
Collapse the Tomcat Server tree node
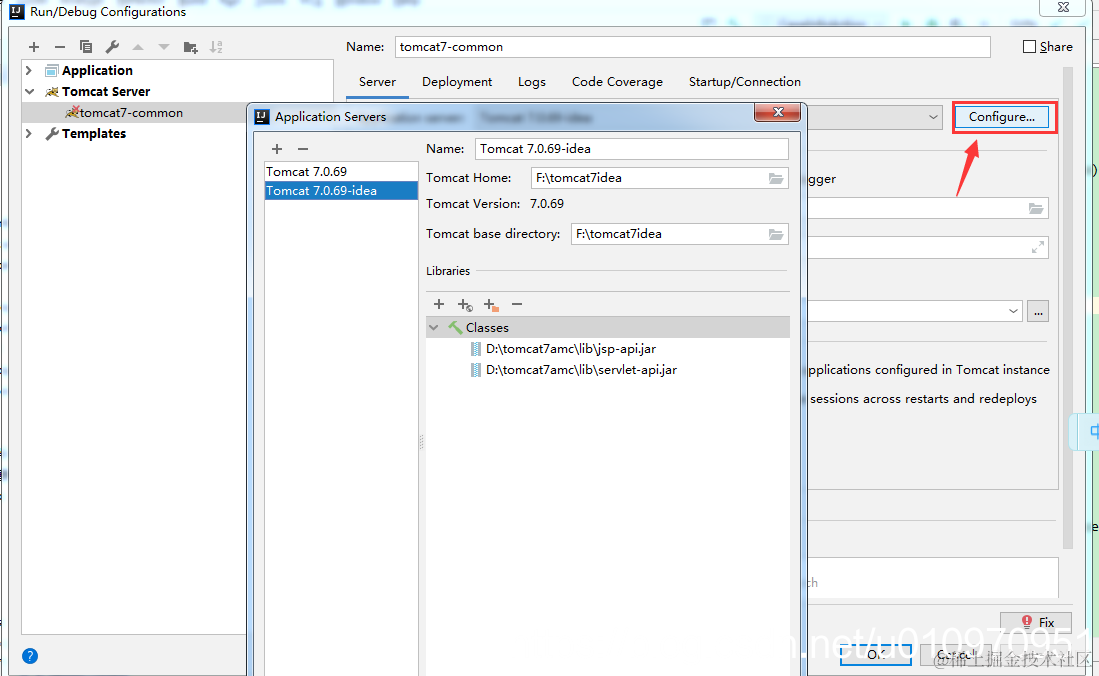click(x=29, y=91)
